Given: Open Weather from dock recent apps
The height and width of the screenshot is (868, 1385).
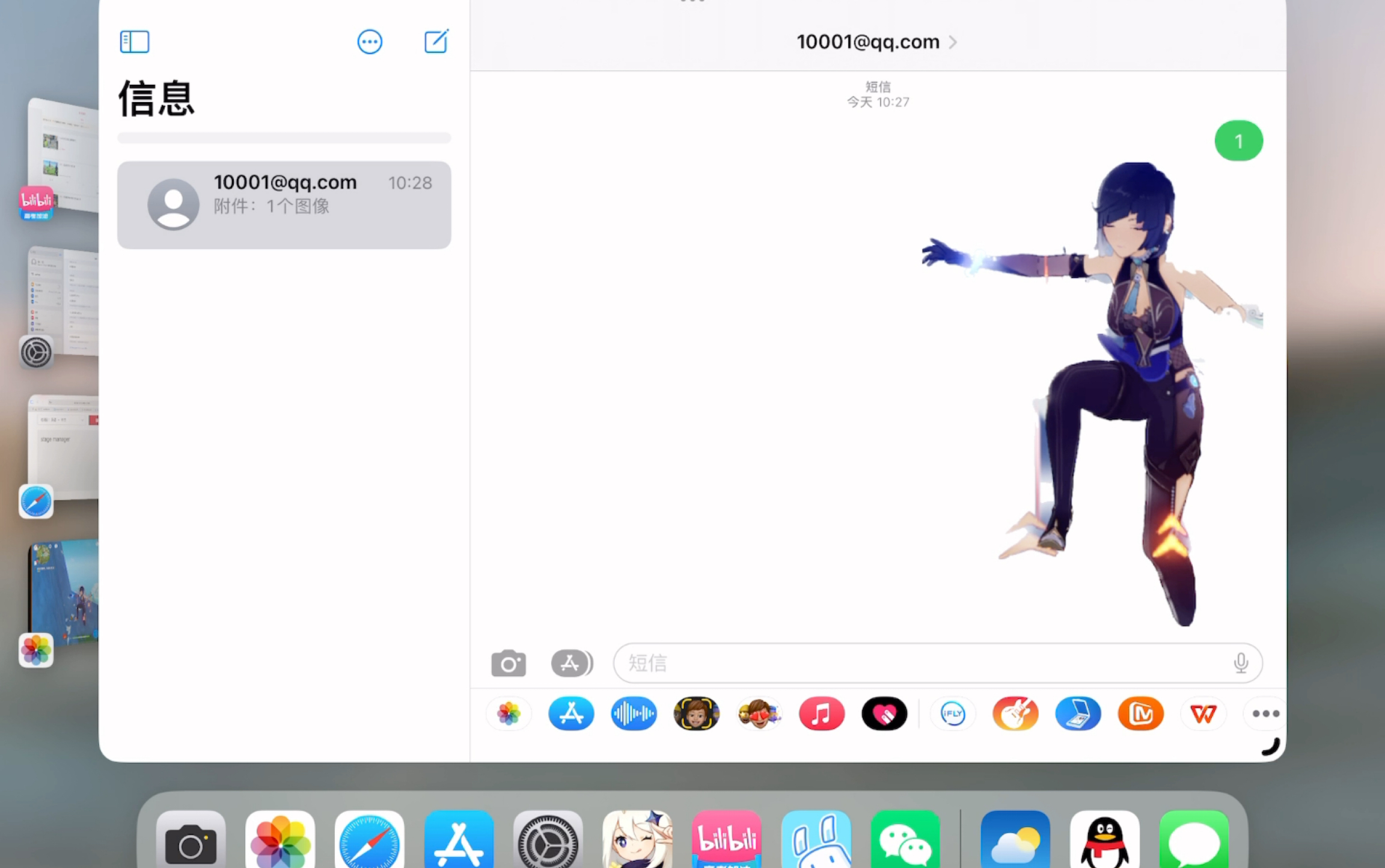Looking at the screenshot, I should 1015,840.
